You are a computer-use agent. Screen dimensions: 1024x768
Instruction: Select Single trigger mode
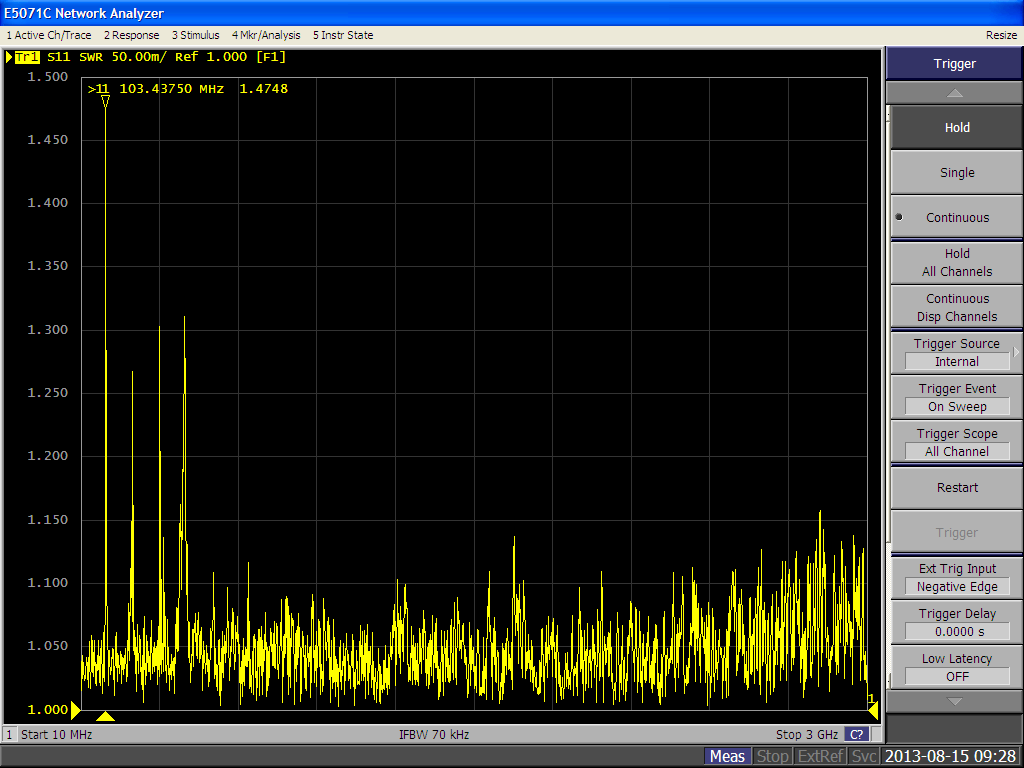click(x=956, y=172)
